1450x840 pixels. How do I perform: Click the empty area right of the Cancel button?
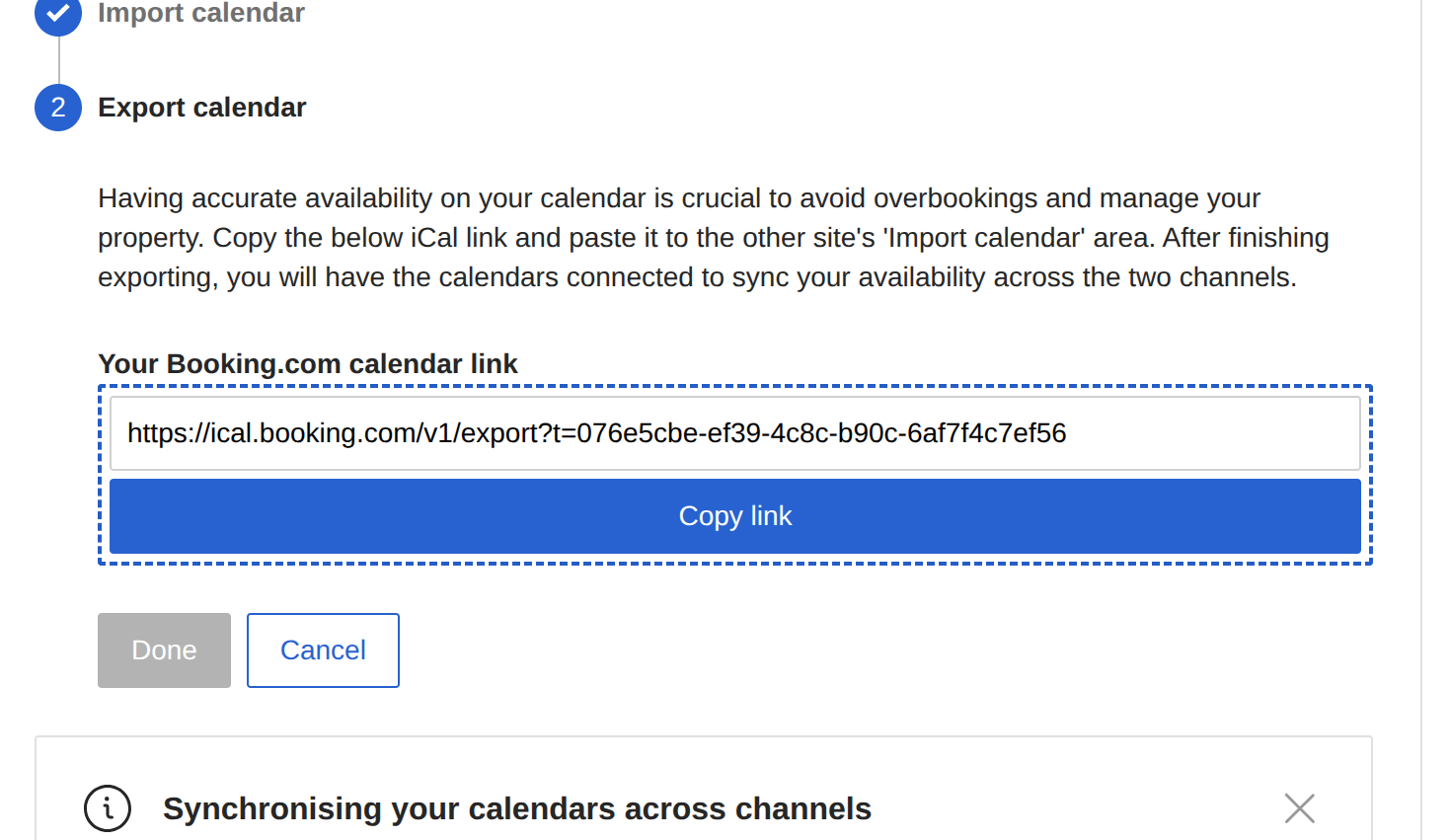coord(790,650)
